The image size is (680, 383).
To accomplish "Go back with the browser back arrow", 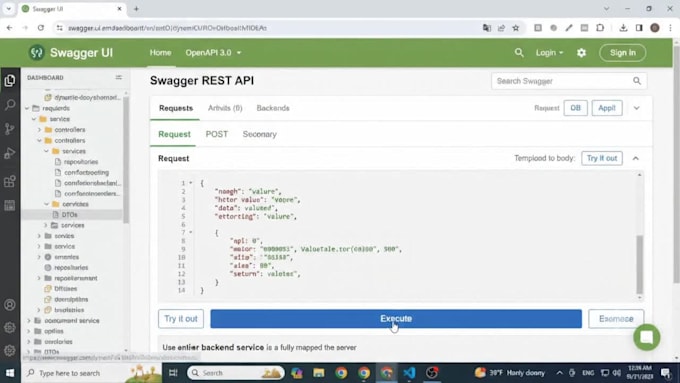I will point(10,28).
